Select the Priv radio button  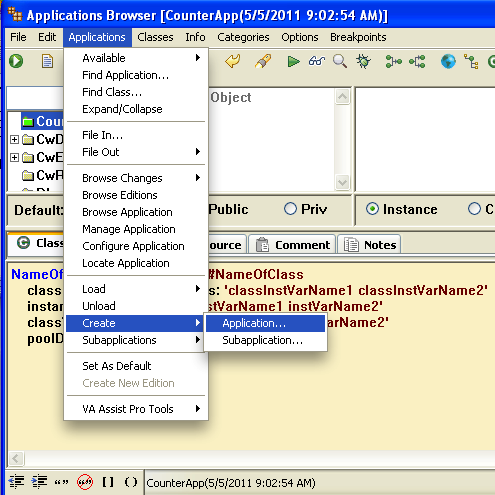click(x=290, y=209)
